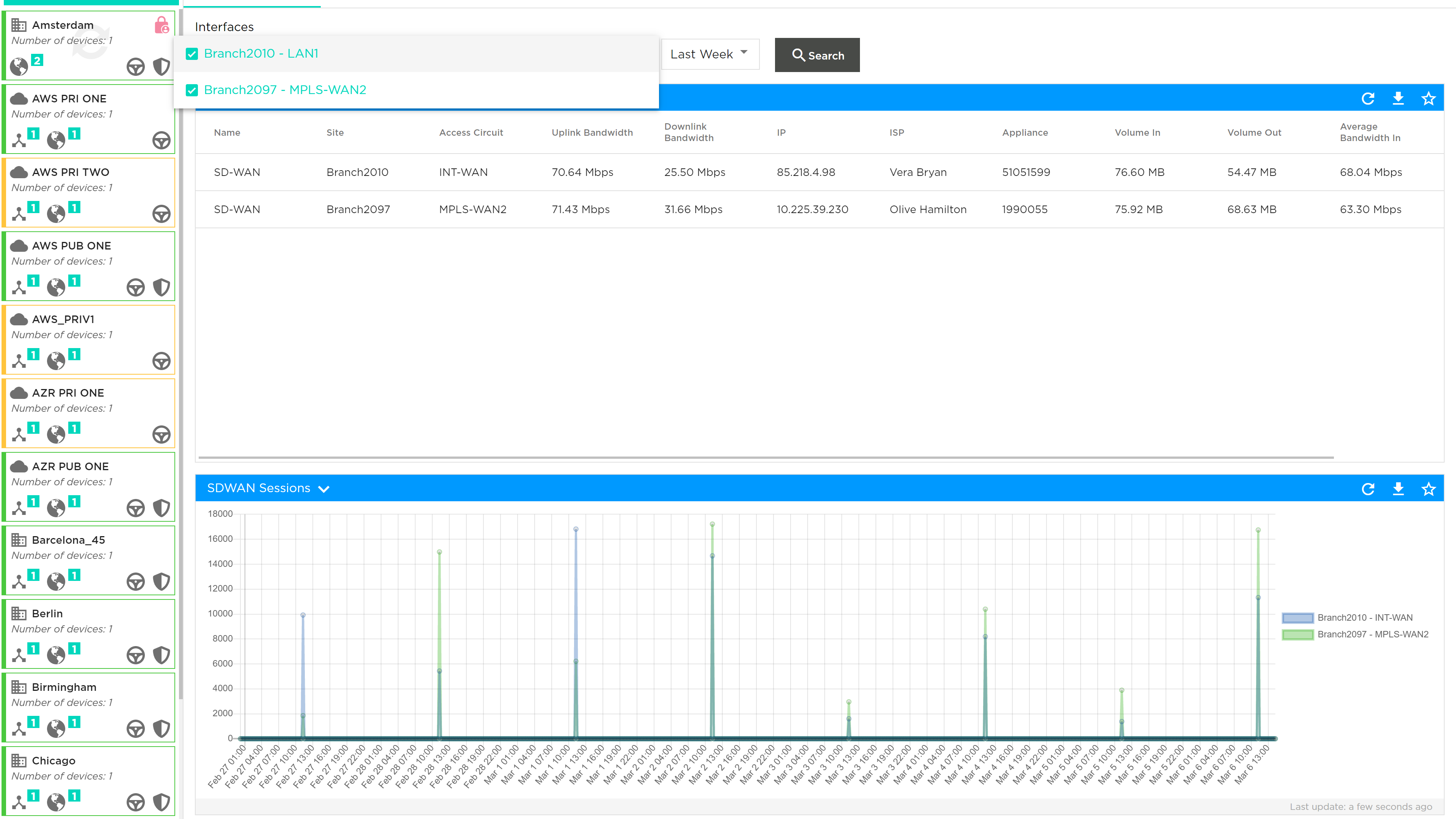Click Chicago steering wheel icon
The height and width of the screenshot is (819, 1456).
point(136,802)
